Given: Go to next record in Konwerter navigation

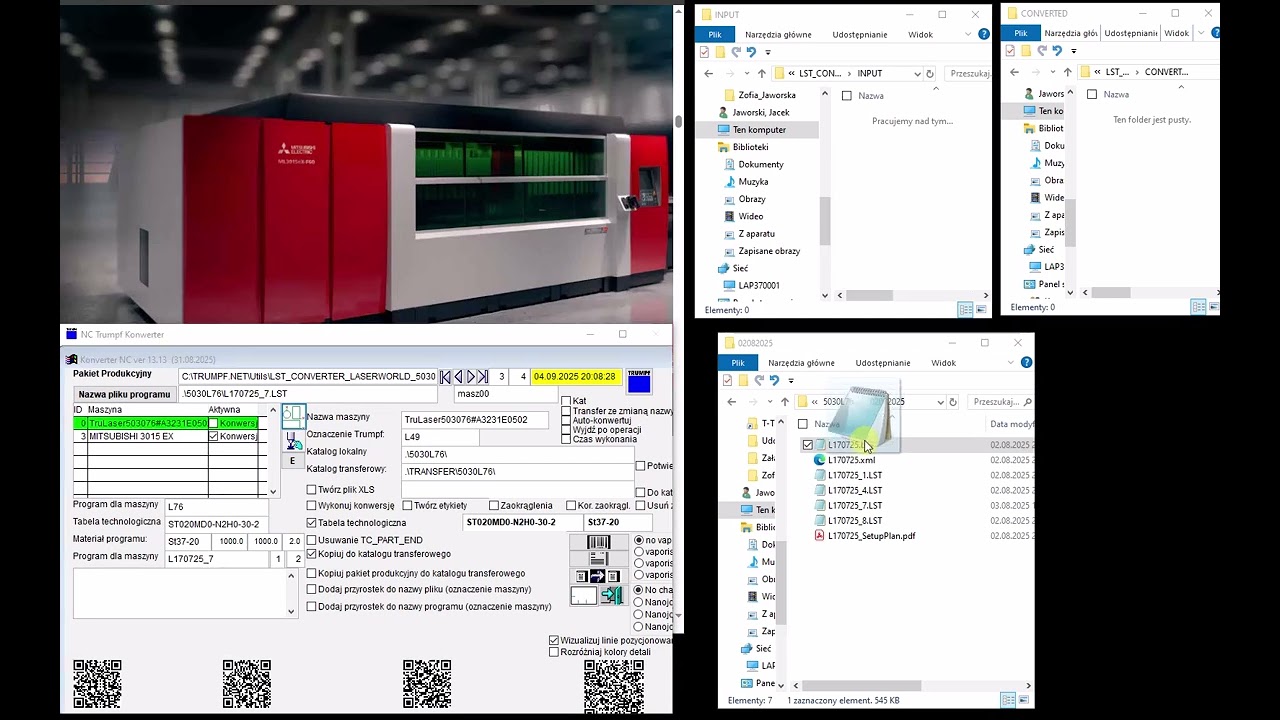Looking at the screenshot, I should (471, 377).
